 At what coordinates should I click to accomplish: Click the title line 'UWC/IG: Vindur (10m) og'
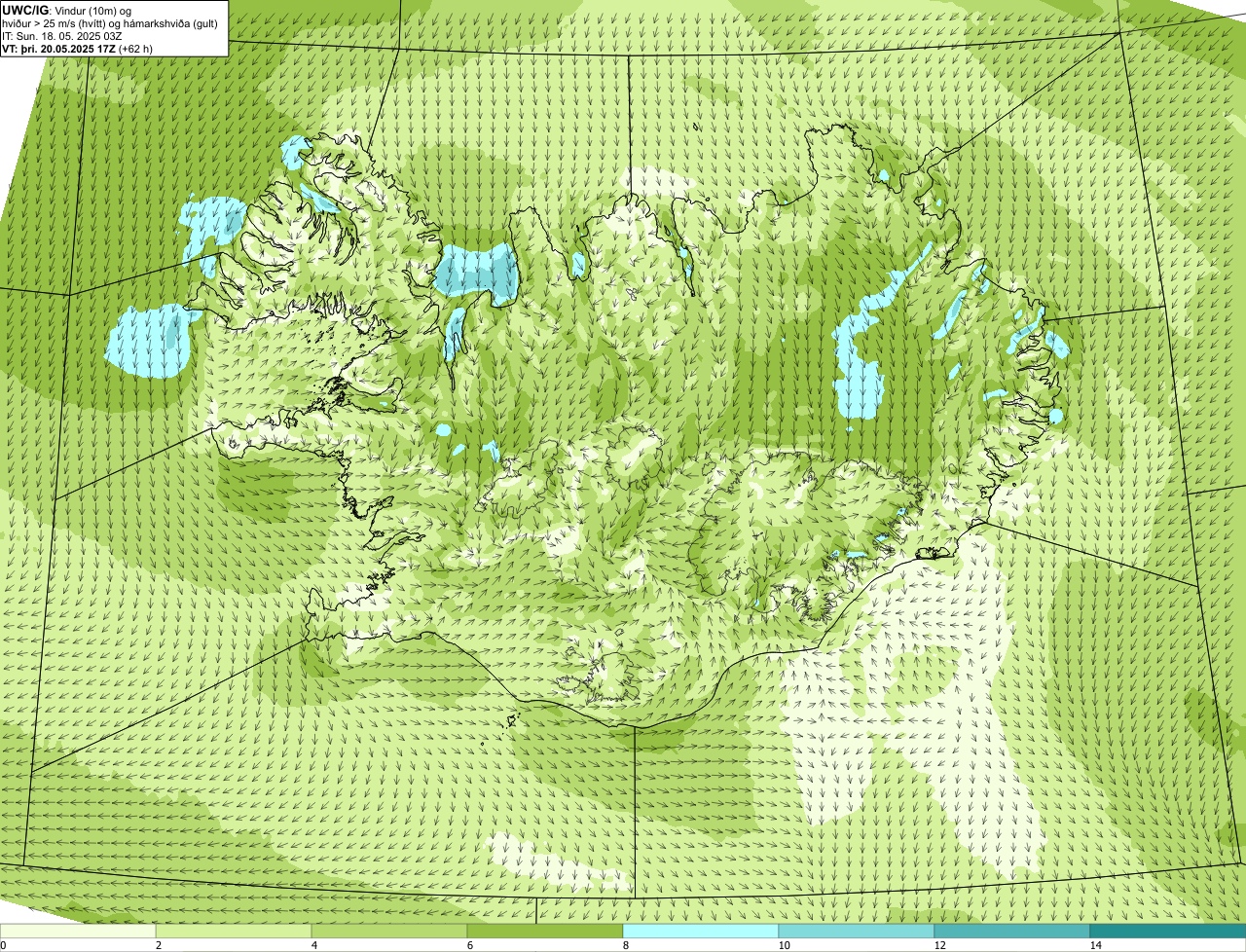[66, 10]
